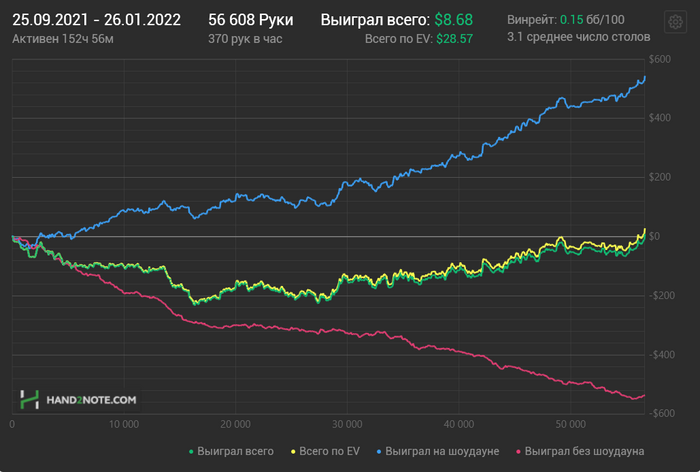Click the '370 рук в час' text
This screenshot has width=700, height=472.
click(x=245, y=39)
